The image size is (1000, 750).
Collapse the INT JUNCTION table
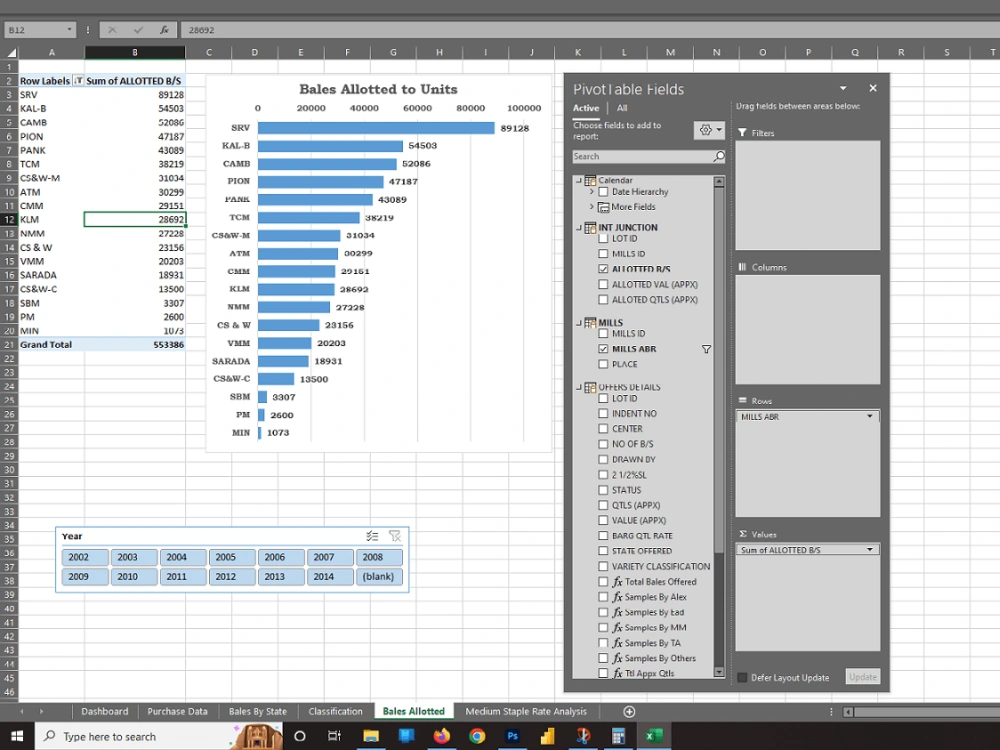click(578, 228)
